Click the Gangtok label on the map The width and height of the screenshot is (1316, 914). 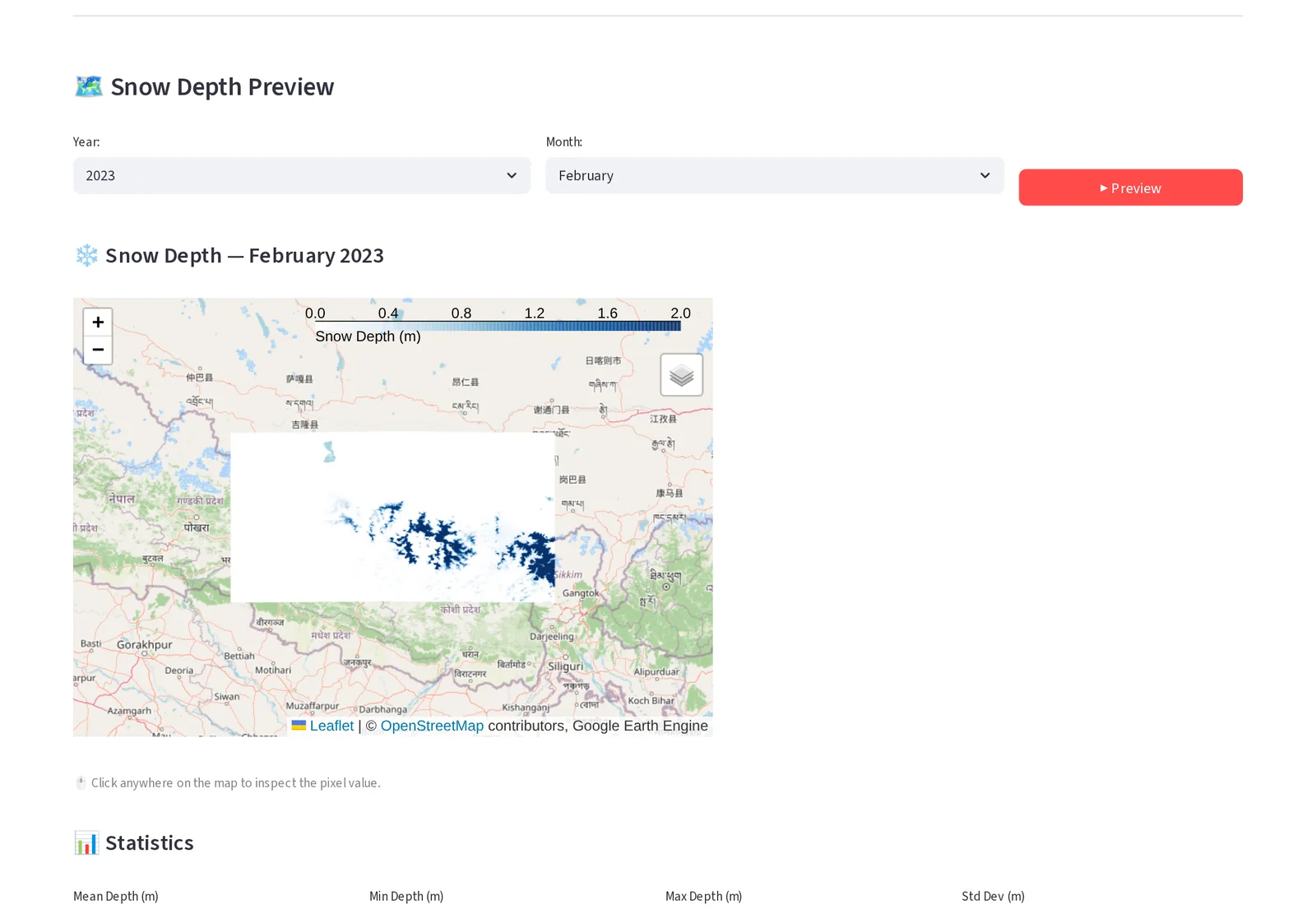pos(581,593)
